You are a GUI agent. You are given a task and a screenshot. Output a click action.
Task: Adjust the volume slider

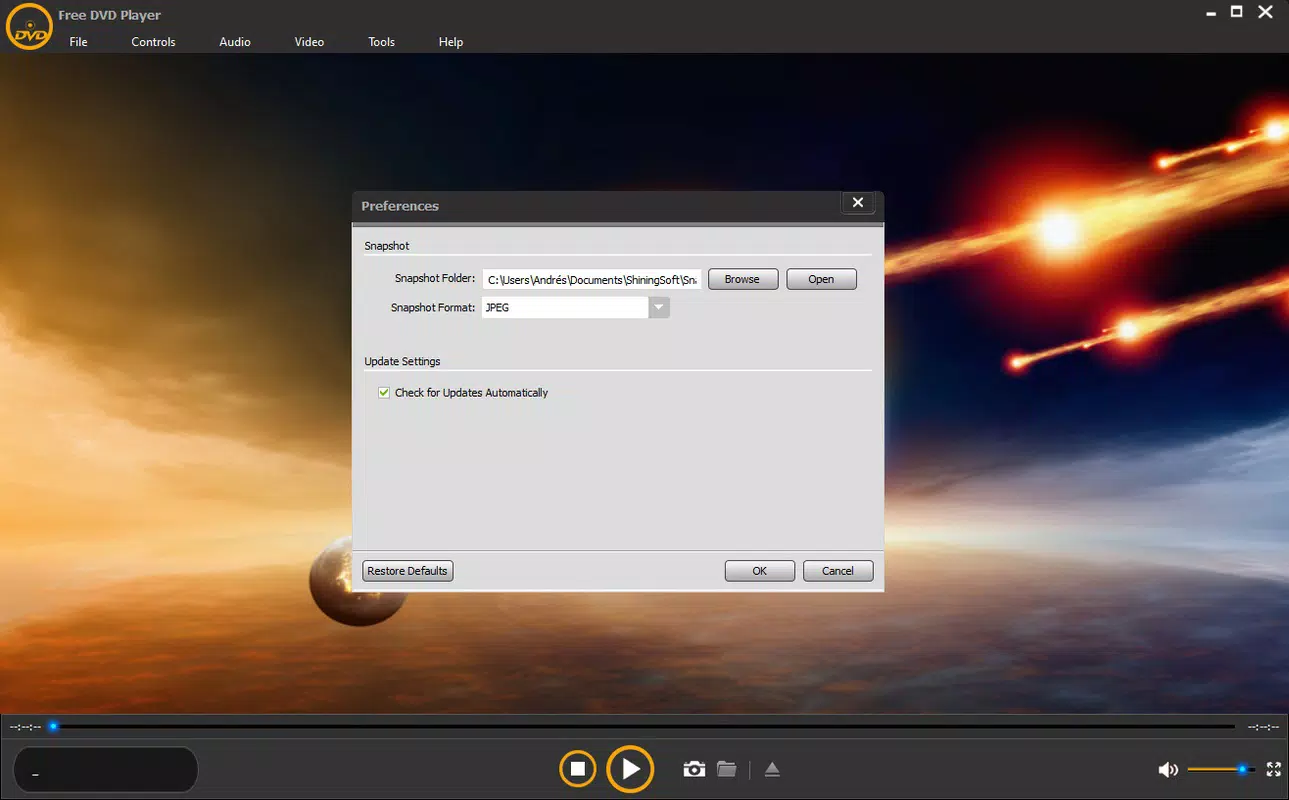(x=1221, y=769)
